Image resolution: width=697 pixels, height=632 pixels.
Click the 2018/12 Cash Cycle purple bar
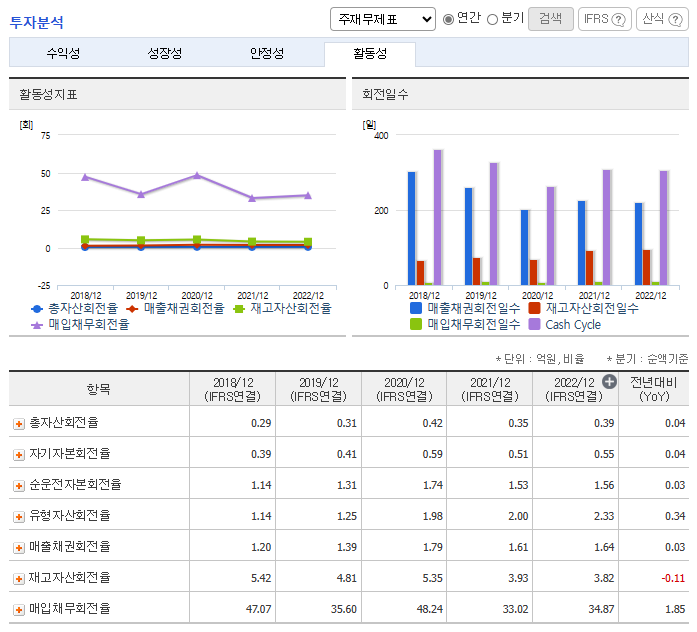click(x=437, y=217)
